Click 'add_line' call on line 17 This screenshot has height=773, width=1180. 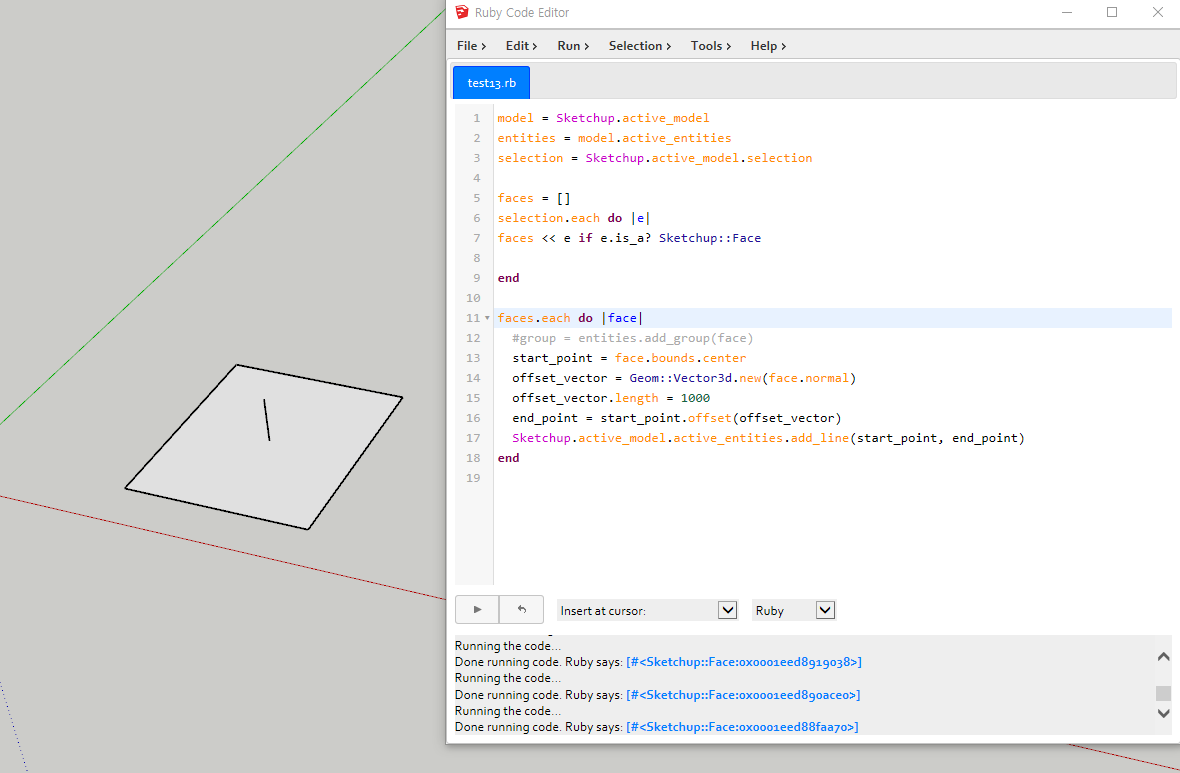point(820,438)
